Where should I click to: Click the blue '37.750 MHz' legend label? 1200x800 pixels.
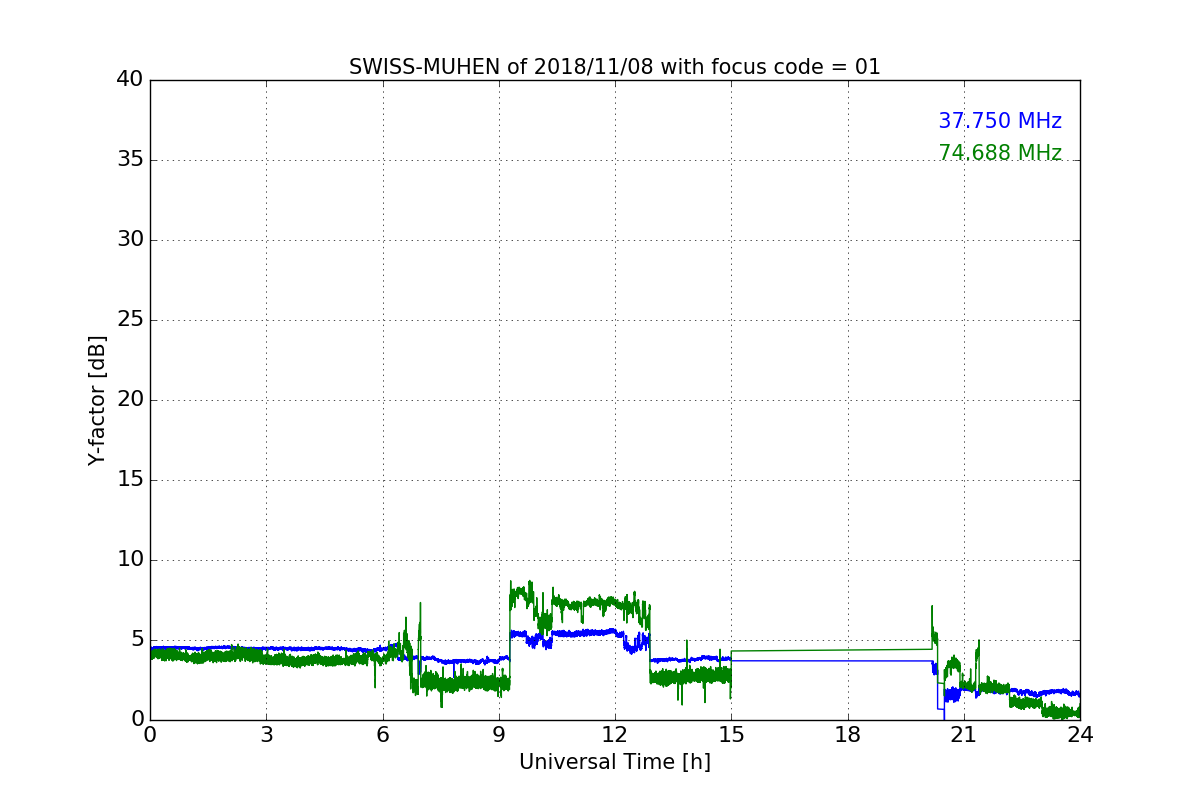[1000, 121]
